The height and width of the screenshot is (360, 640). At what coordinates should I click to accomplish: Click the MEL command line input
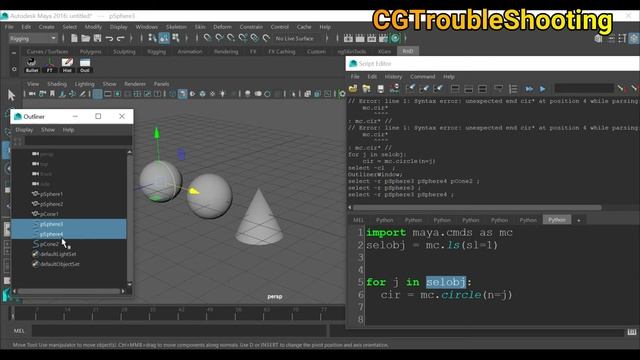click(180, 331)
